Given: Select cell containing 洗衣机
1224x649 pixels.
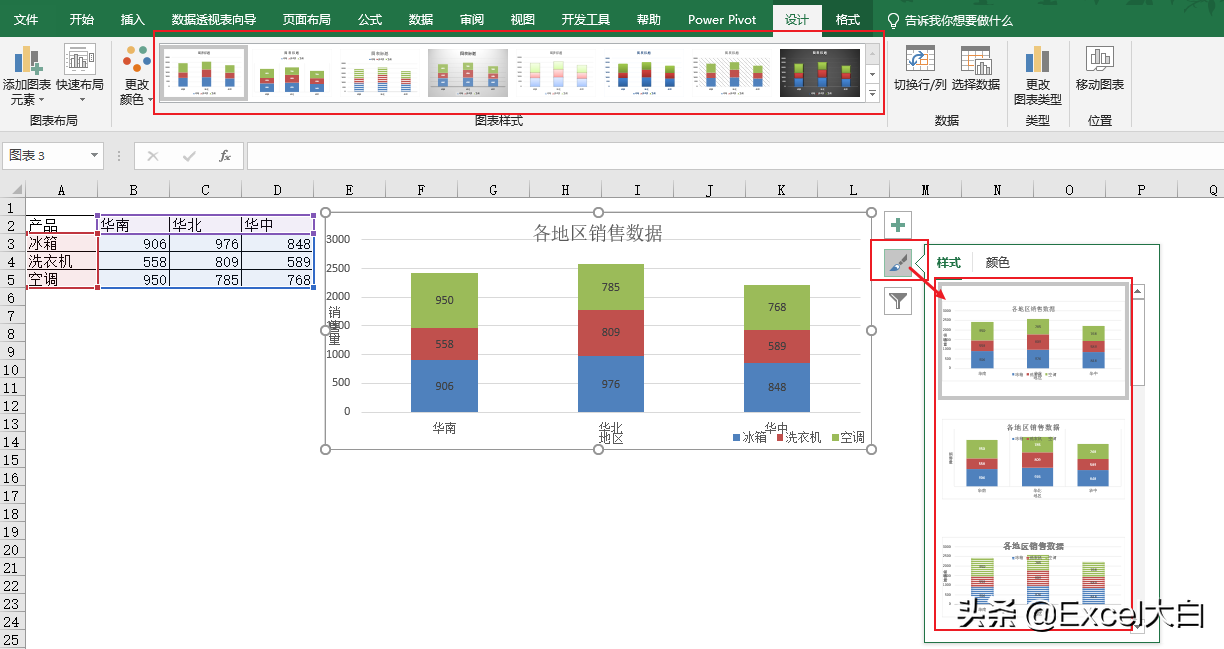Looking at the screenshot, I should tap(61, 262).
